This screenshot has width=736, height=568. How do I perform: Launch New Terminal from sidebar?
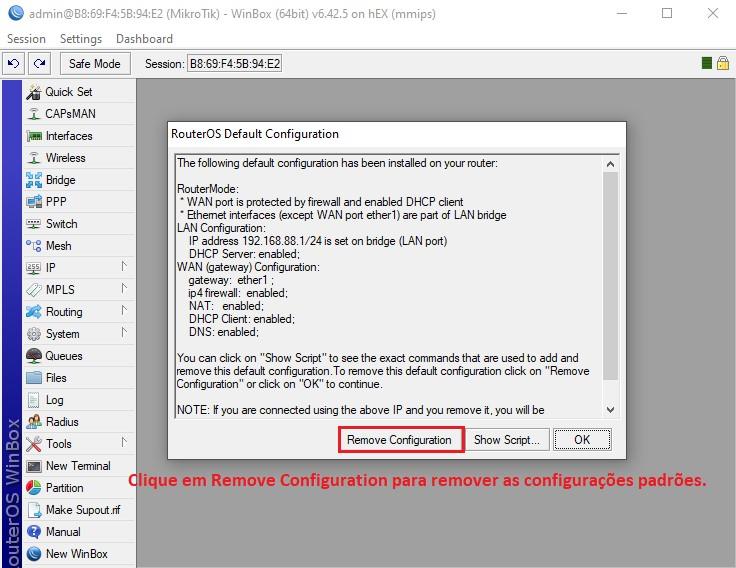pos(79,466)
